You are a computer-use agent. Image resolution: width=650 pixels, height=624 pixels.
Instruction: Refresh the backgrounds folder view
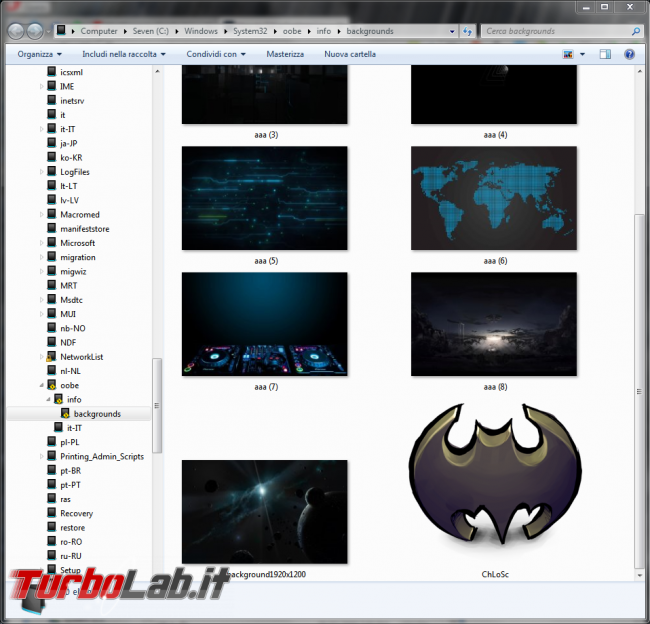click(x=468, y=31)
